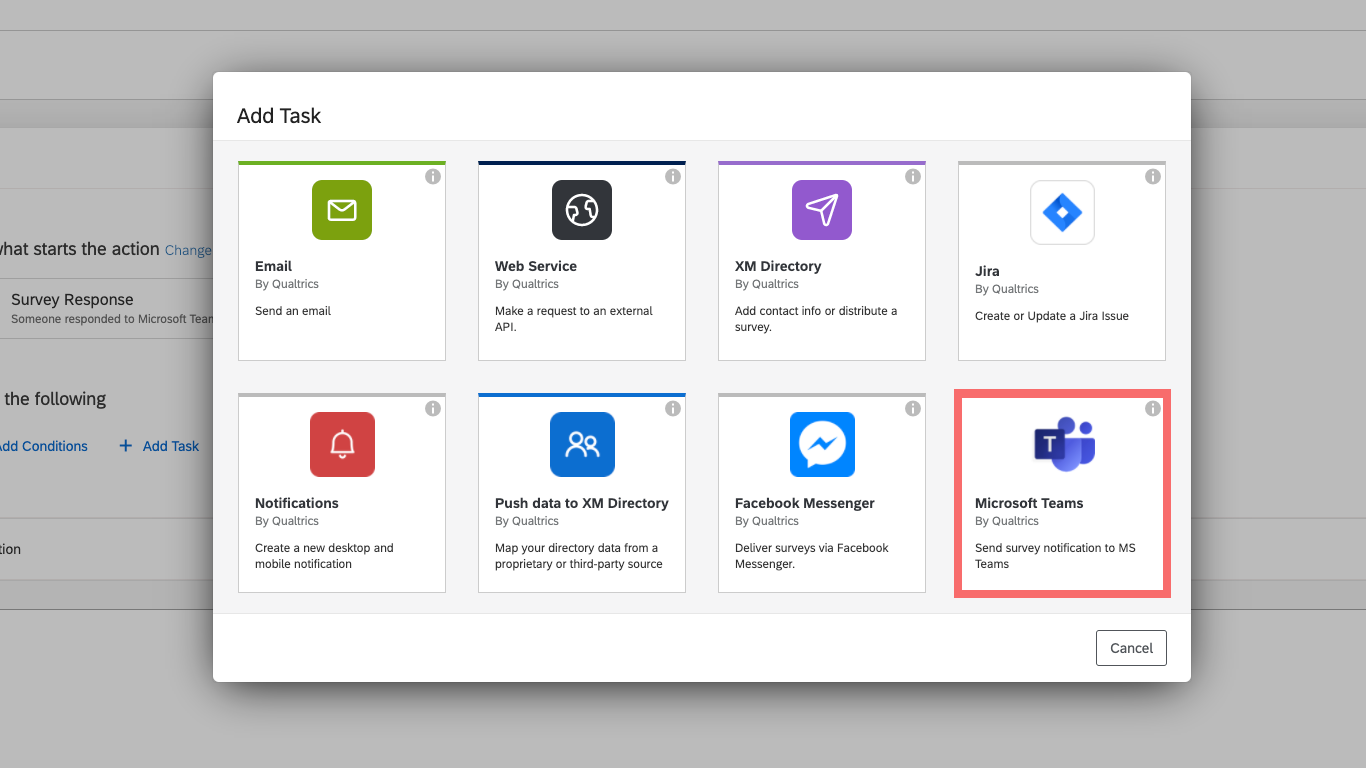
Task: Click the XM Directory card title
Action: [778, 266]
